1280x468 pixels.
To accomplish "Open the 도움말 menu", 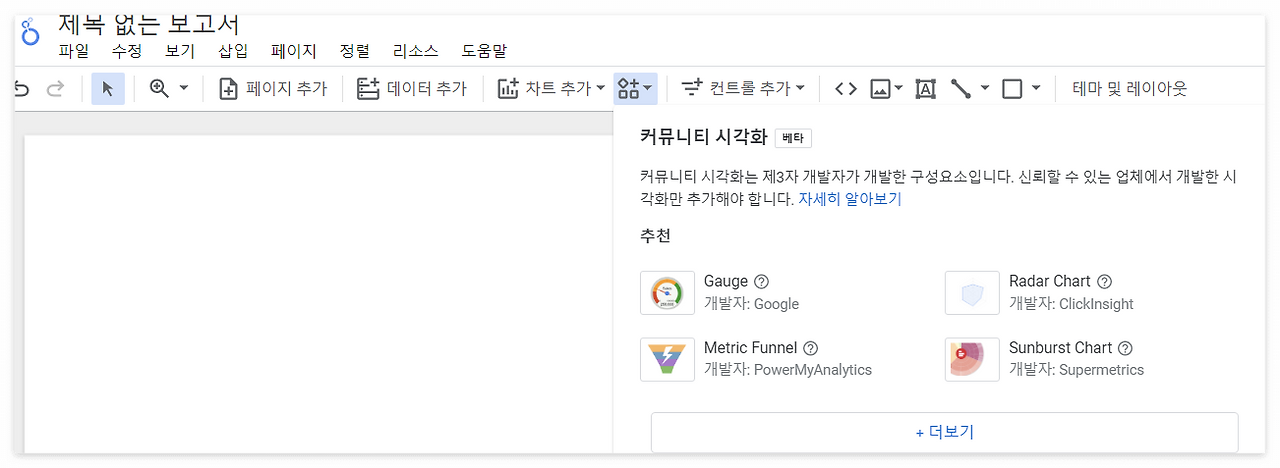I will 484,51.
